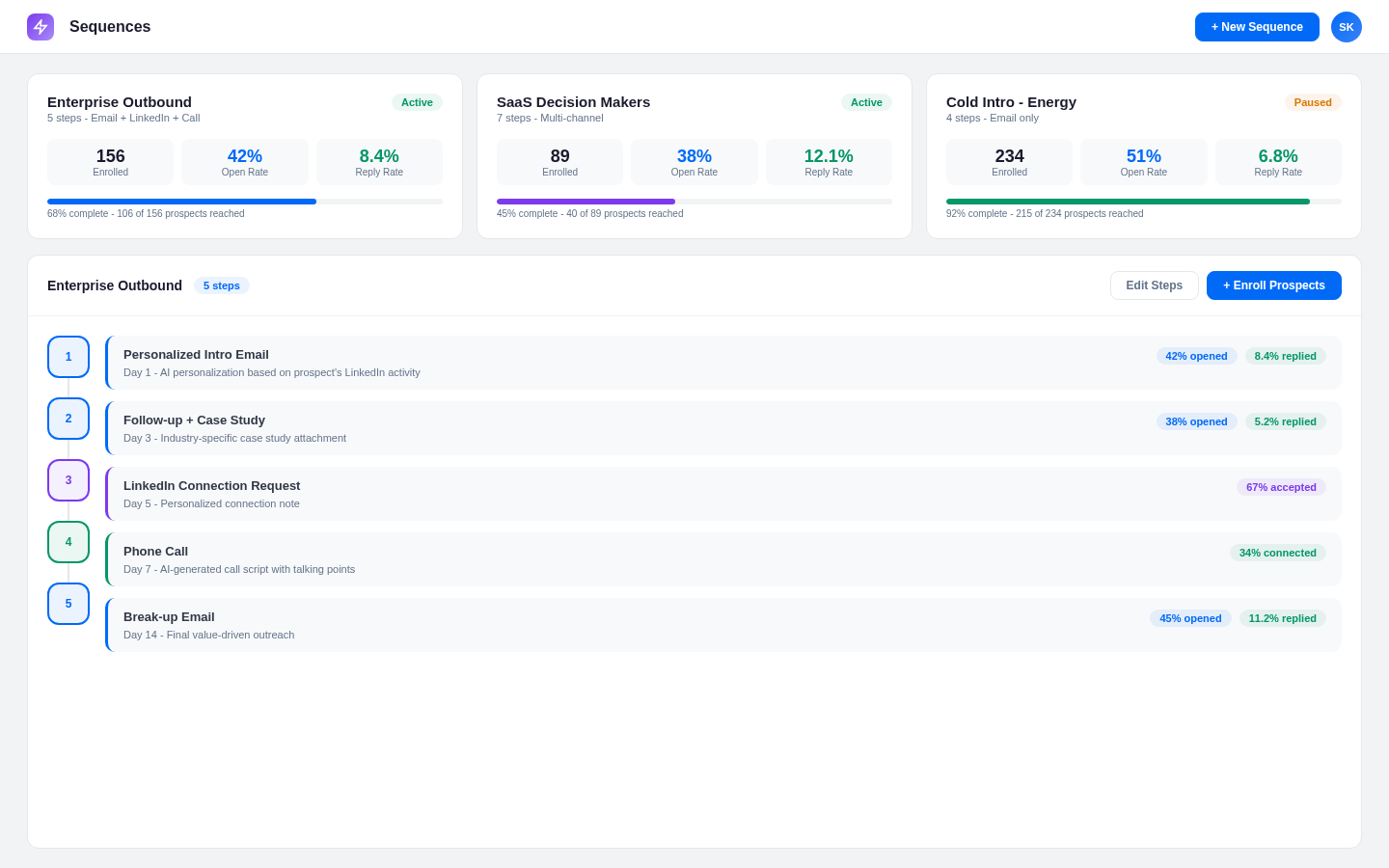The height and width of the screenshot is (868, 1389).
Task: Click the 11.2% replied badge
Action: 1283,618
